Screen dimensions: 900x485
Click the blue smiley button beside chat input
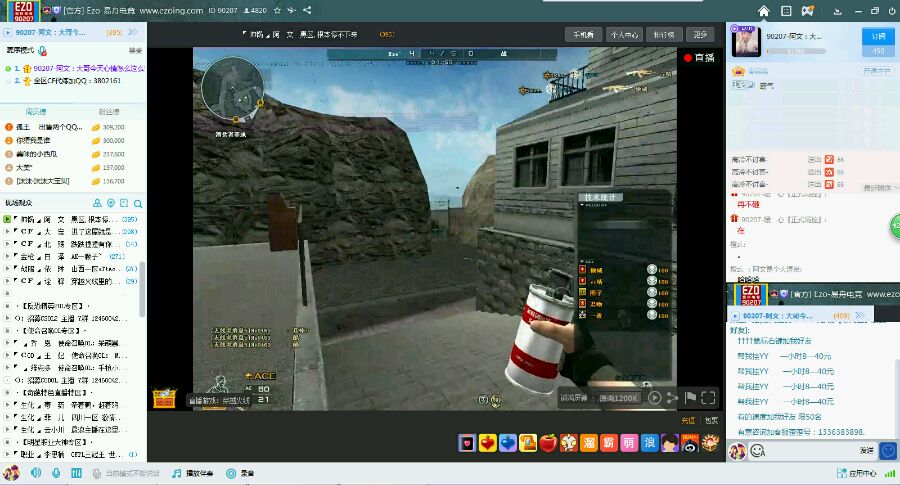889,451
